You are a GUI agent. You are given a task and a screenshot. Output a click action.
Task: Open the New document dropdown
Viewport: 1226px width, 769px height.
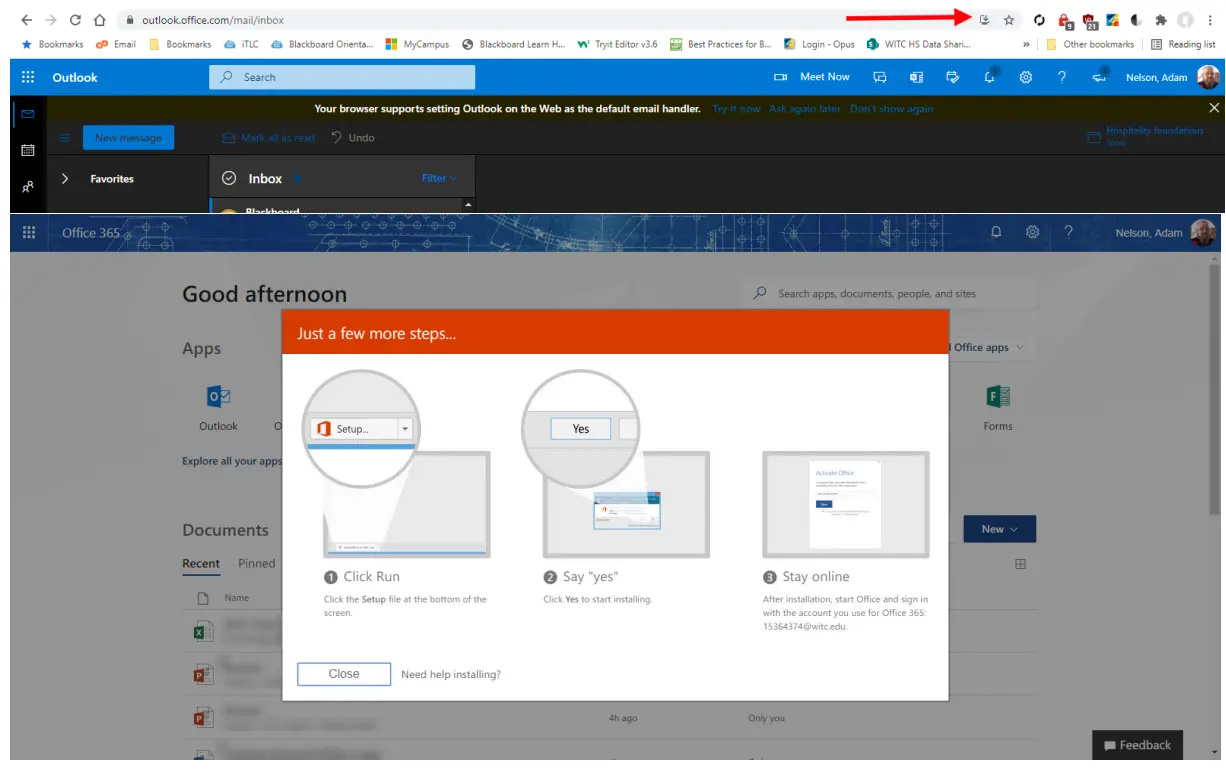coord(999,529)
